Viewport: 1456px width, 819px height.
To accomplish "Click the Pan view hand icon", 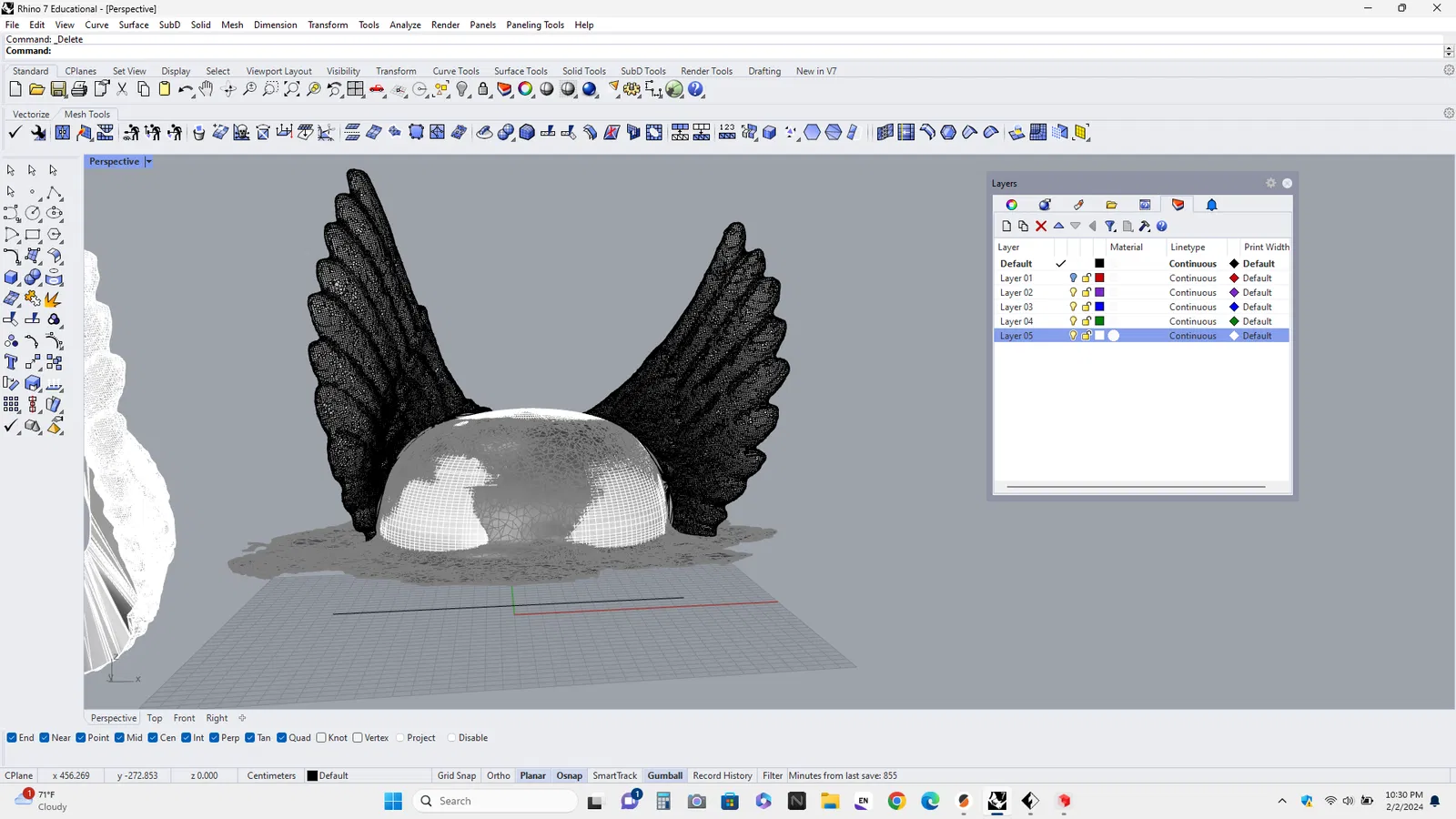I will click(207, 89).
